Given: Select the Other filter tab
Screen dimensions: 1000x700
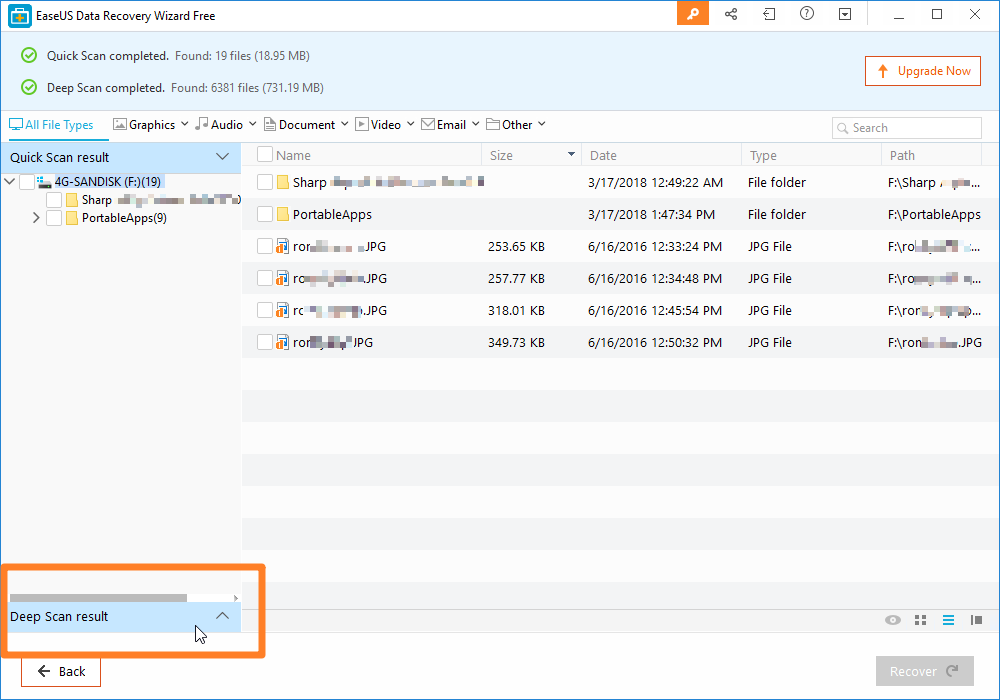Looking at the screenshot, I should (510, 125).
